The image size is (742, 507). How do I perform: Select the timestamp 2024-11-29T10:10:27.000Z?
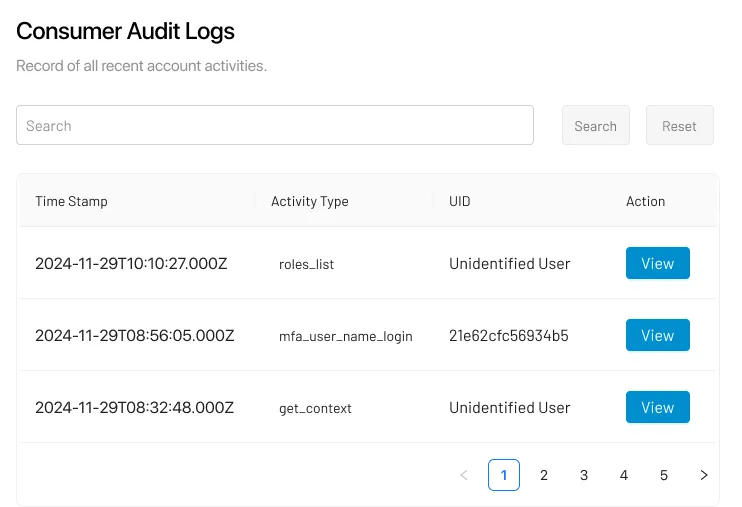tap(131, 263)
